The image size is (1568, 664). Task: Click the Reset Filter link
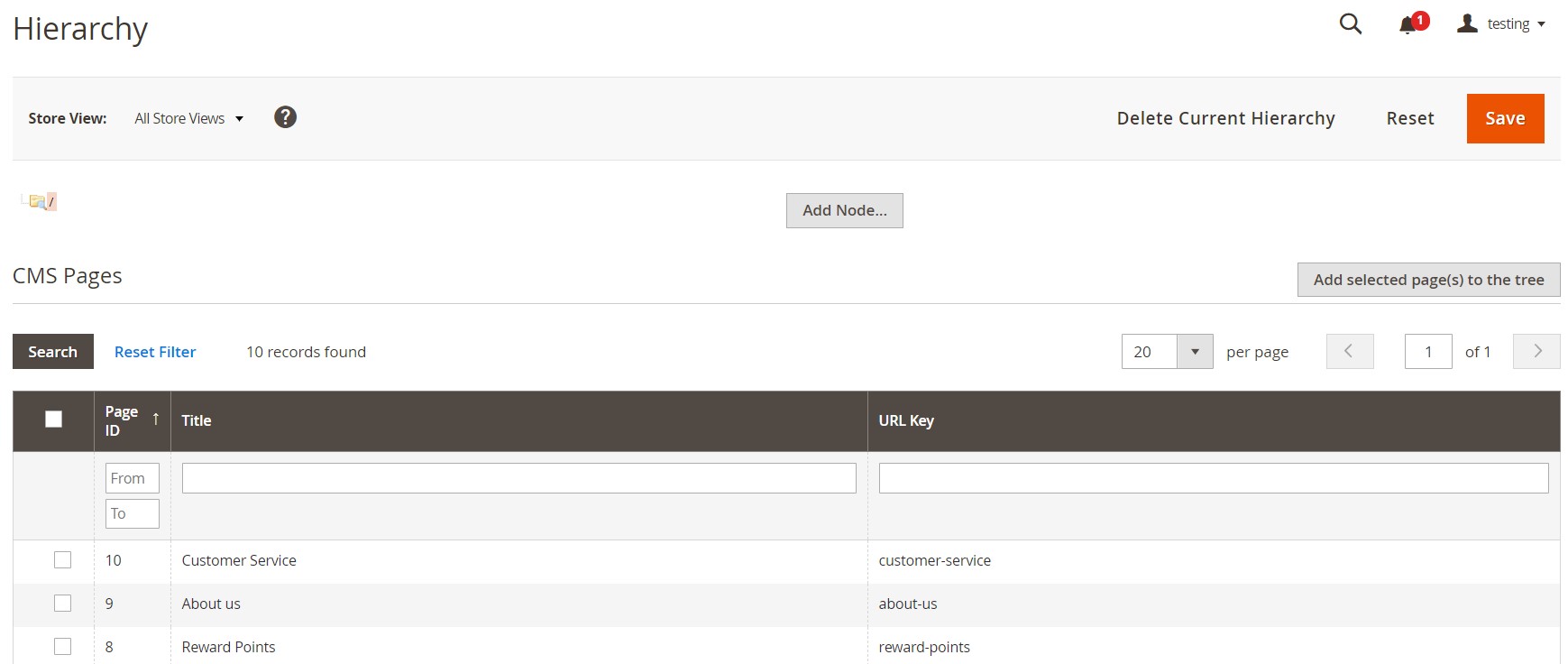(155, 352)
